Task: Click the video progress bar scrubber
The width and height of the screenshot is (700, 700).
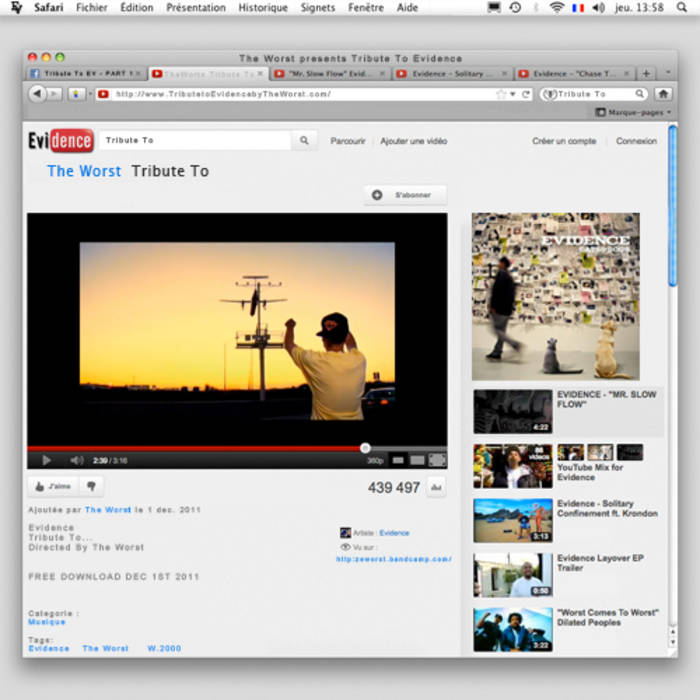Action: (x=365, y=448)
